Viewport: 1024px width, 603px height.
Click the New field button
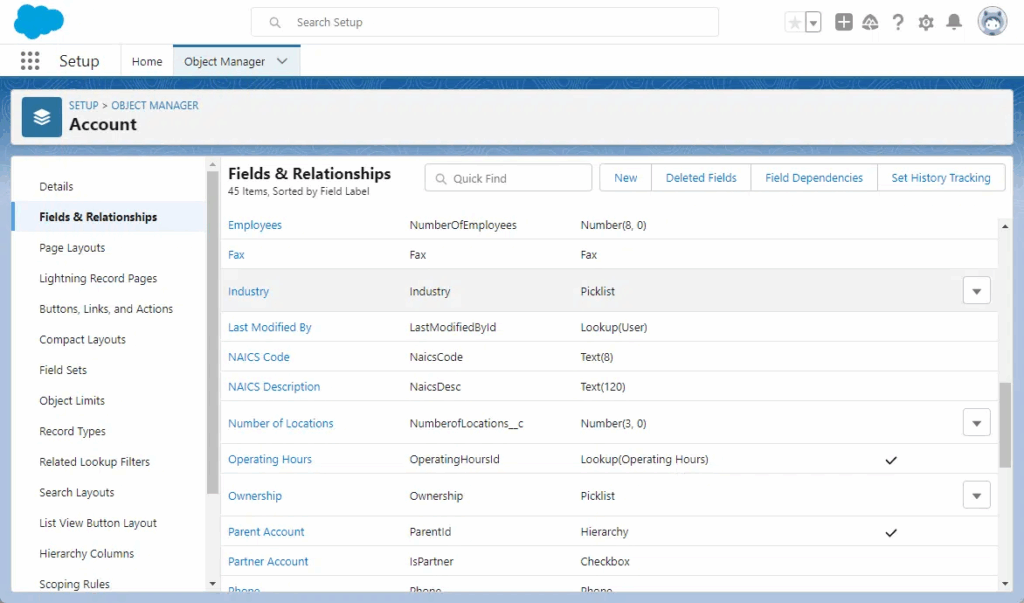625,178
